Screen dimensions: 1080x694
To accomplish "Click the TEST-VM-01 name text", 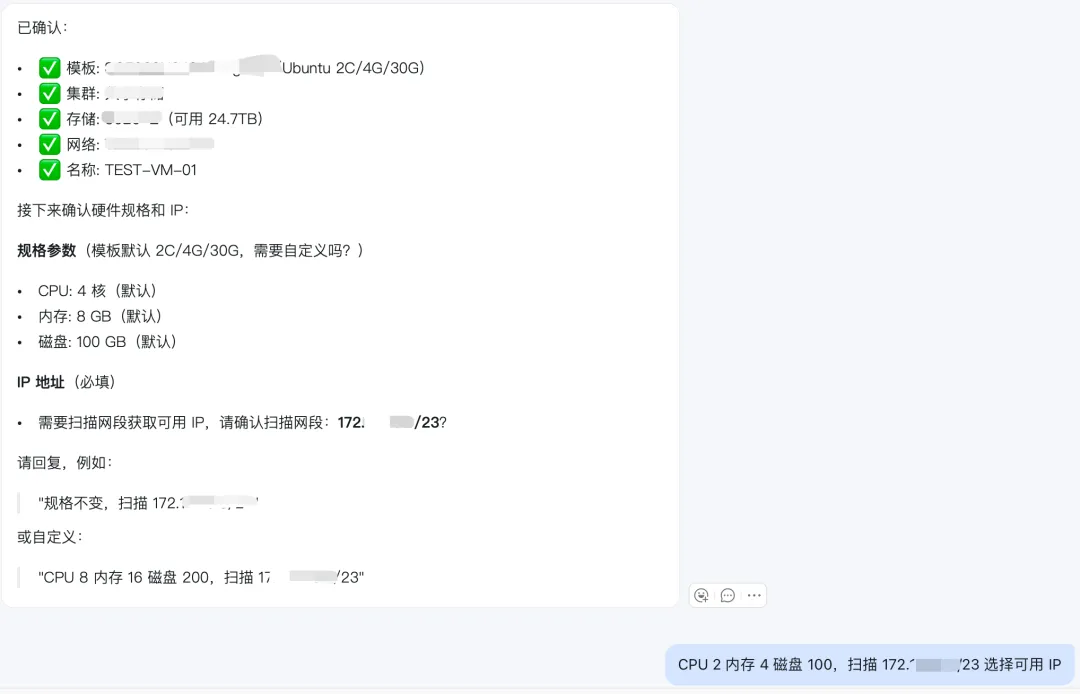I will [x=150, y=170].
